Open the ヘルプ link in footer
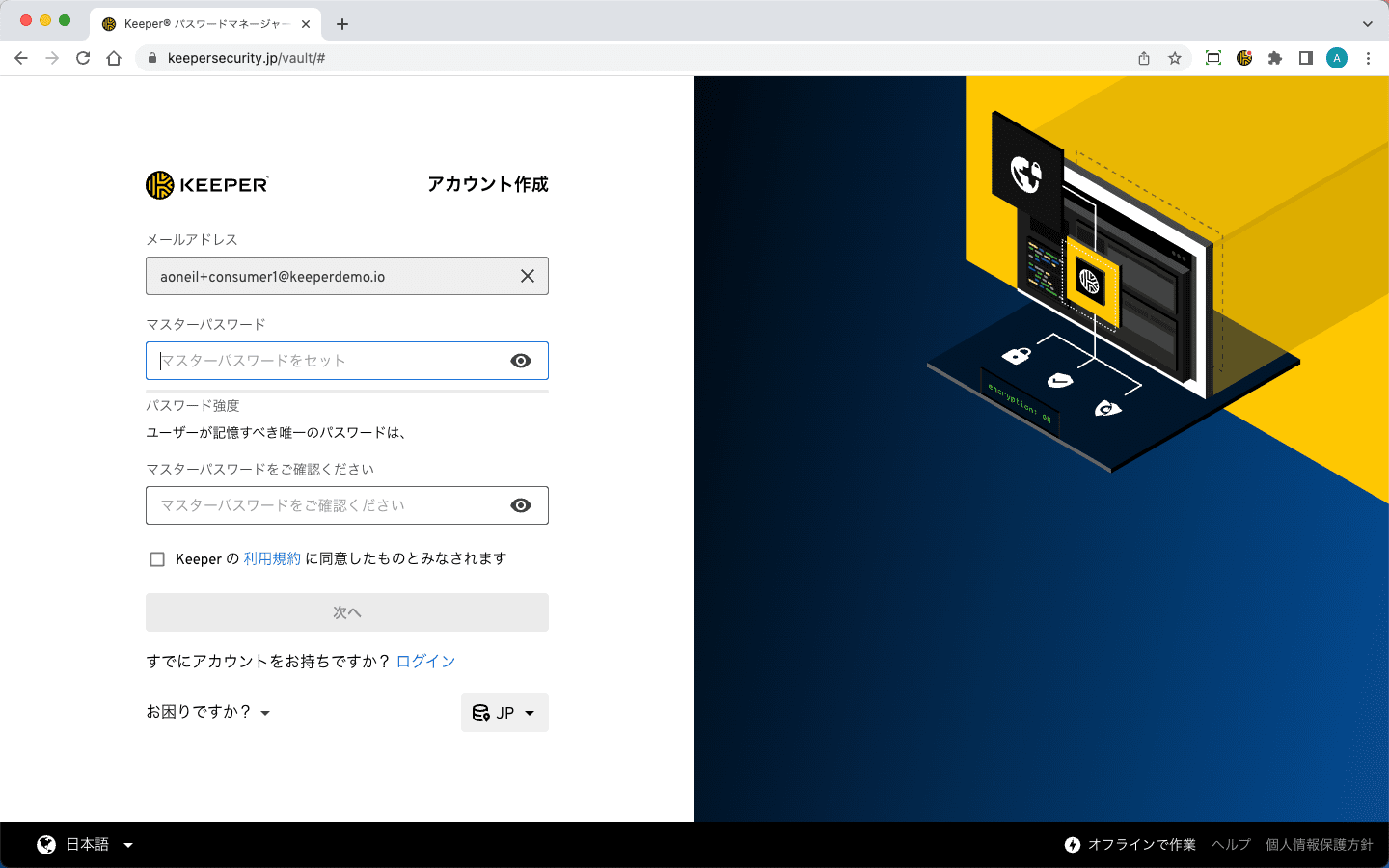Screen dimensions: 1389x868 coord(1231,845)
